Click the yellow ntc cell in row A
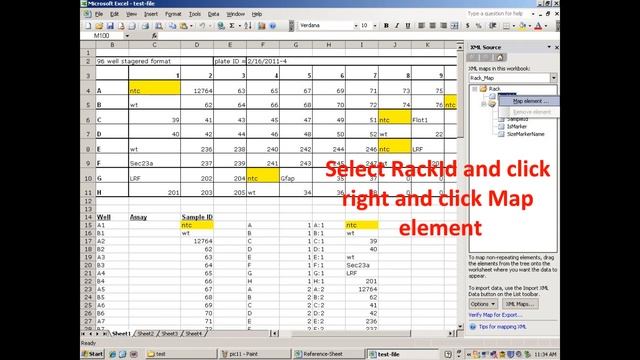 click(x=154, y=88)
